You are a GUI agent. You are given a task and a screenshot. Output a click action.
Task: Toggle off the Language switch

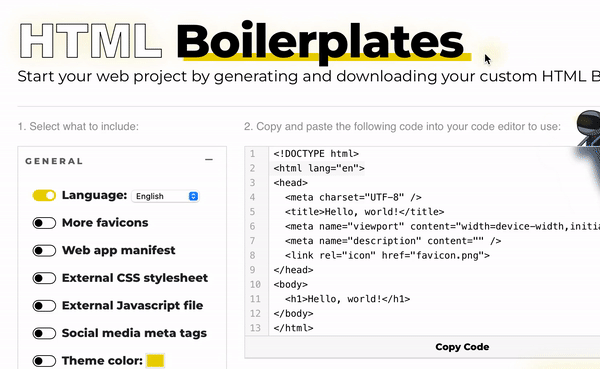tap(44, 195)
